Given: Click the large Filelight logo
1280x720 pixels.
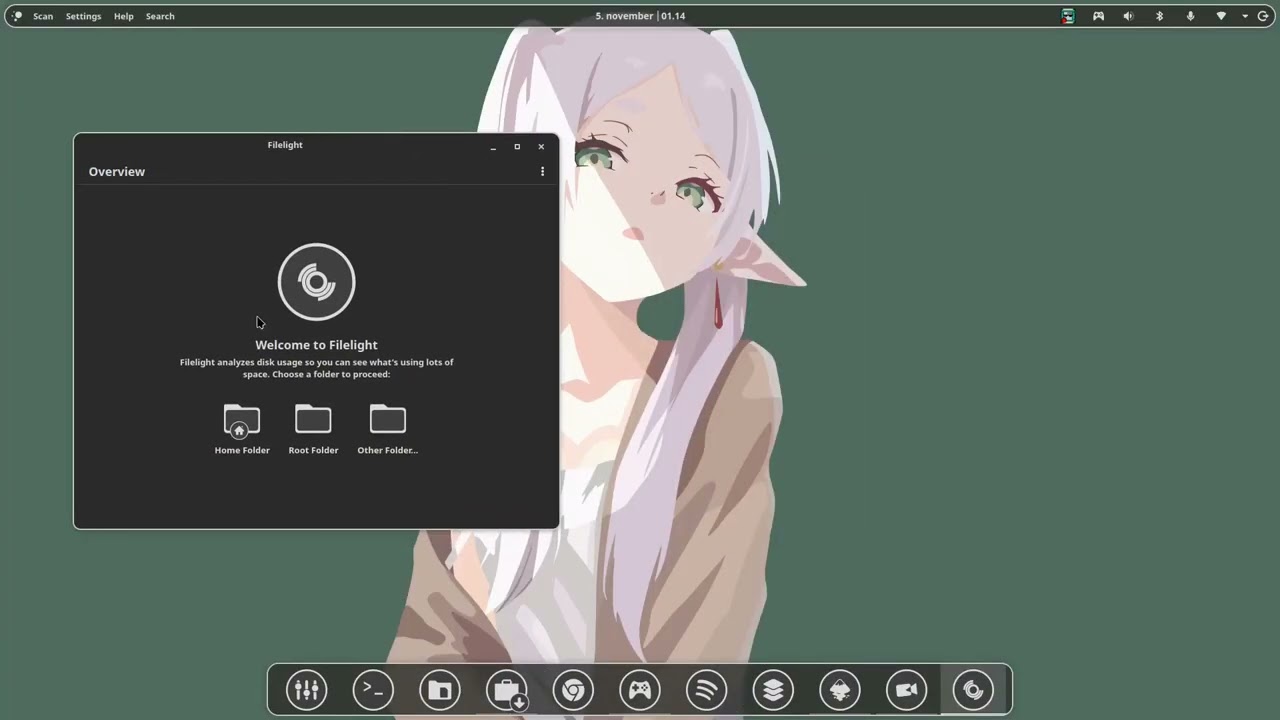Looking at the screenshot, I should 316,282.
